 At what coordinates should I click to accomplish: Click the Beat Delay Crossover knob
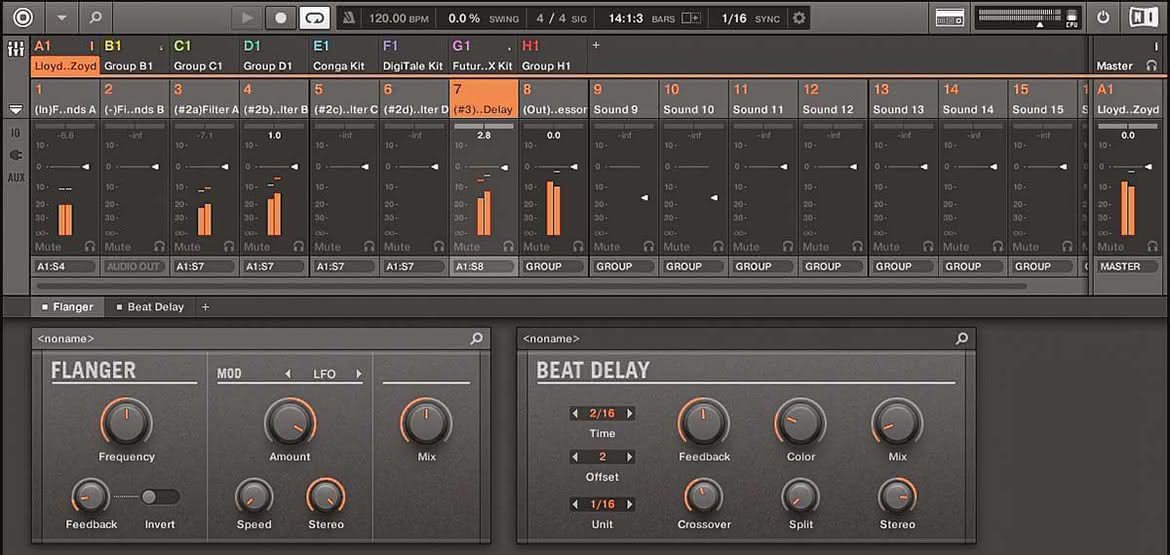[704, 496]
